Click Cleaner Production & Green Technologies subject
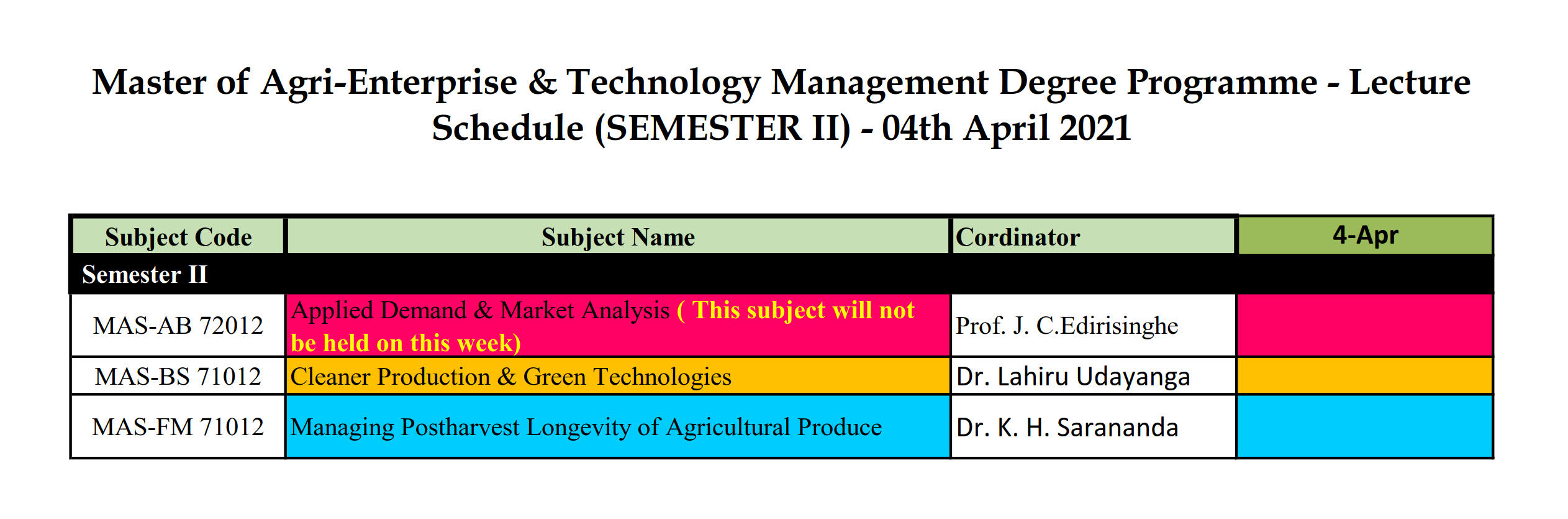Screen dimensions: 1568x519 (x=510, y=376)
